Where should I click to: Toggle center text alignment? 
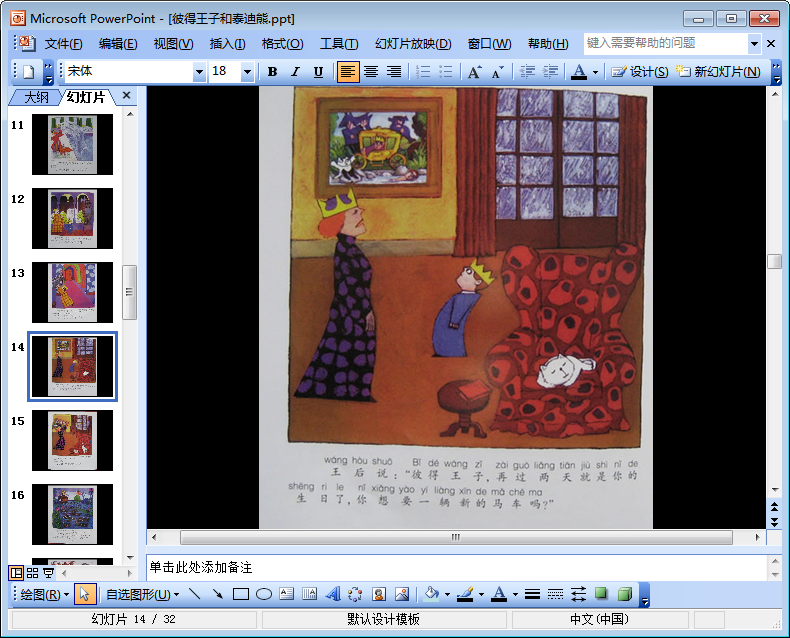pos(371,72)
